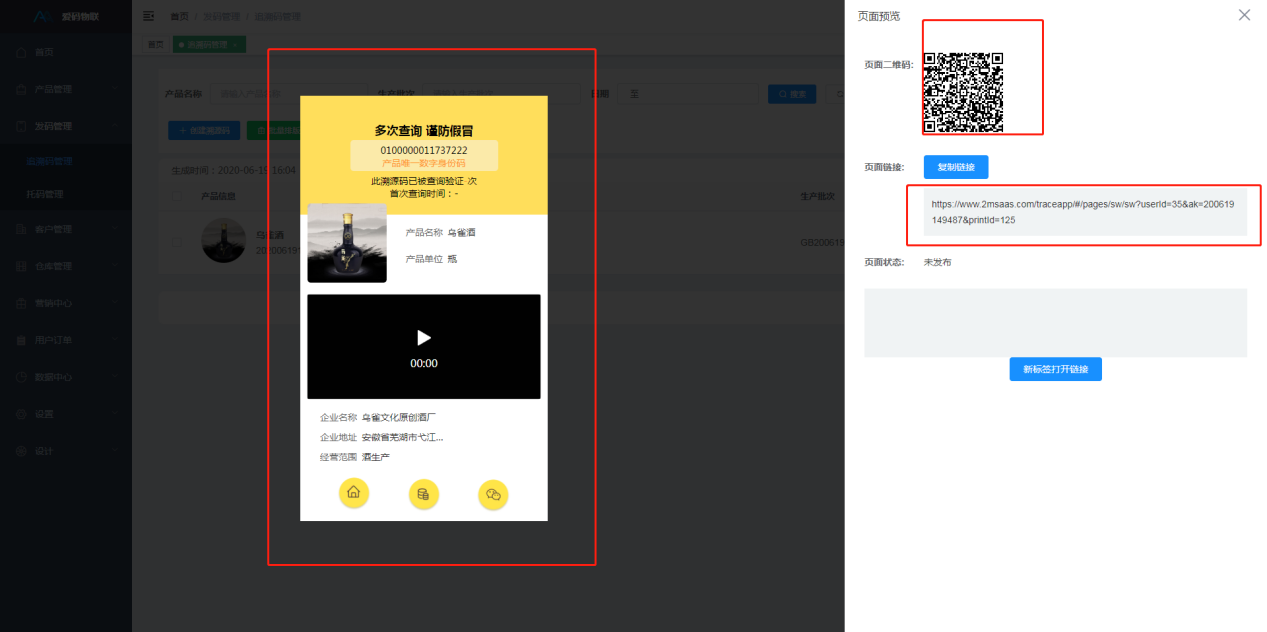The image size is (1267, 632).
Task: Click the 复制链接 button
Action: 956,168
